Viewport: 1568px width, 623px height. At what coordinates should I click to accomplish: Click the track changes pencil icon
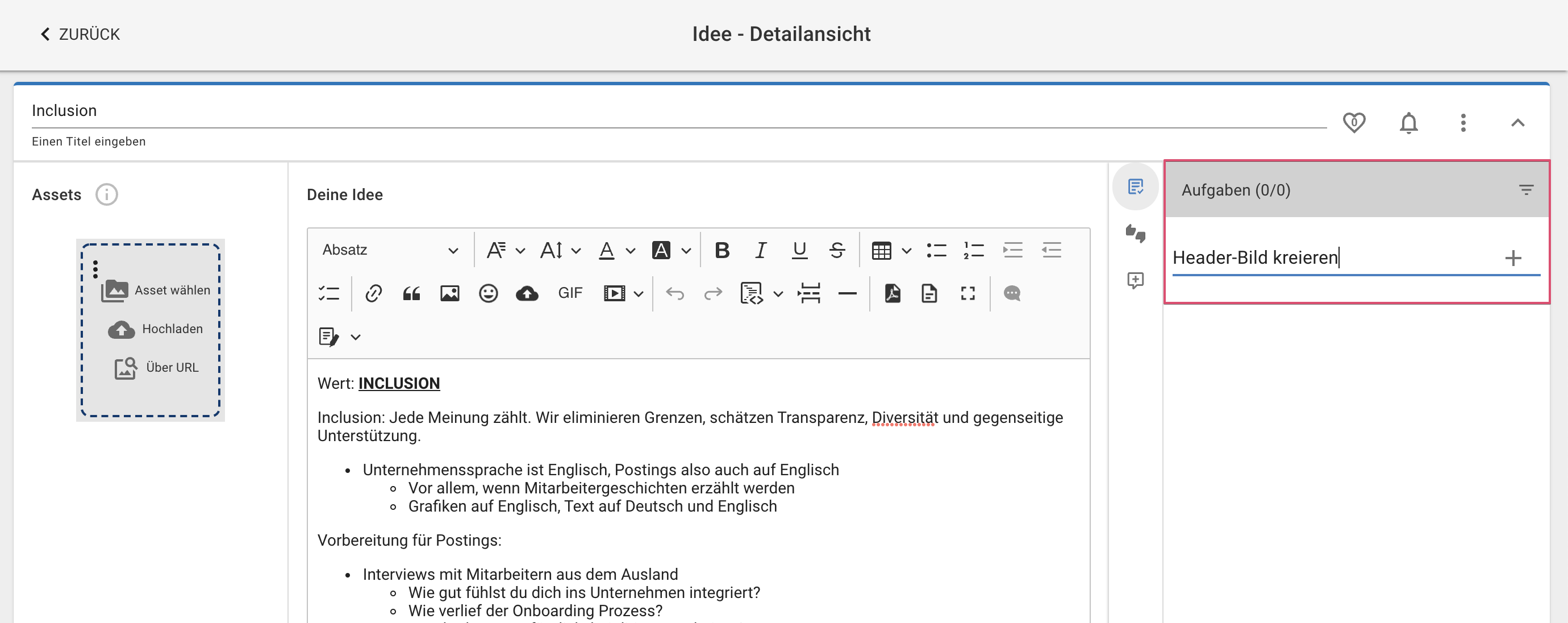[x=329, y=337]
